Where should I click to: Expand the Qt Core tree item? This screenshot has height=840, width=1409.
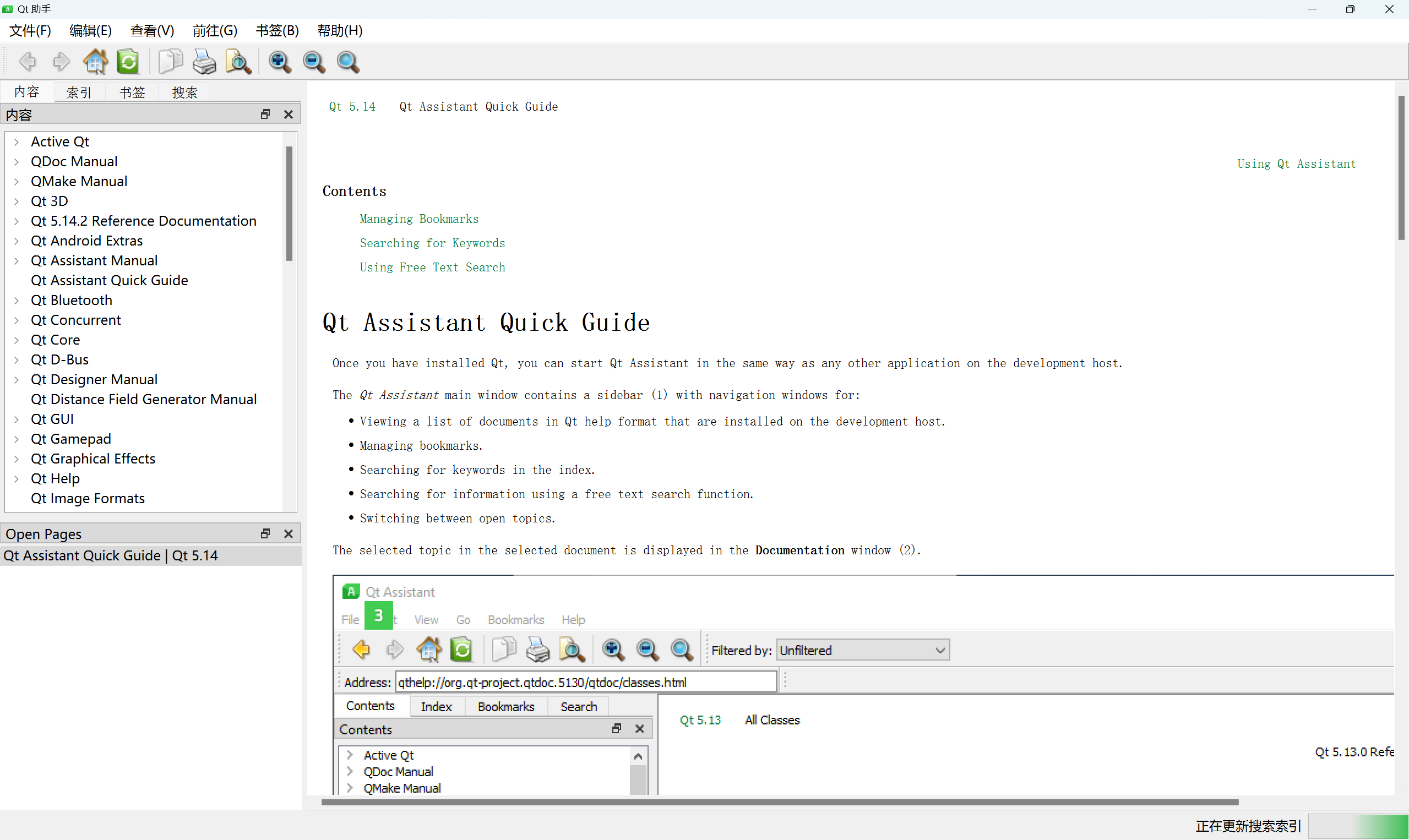coord(17,340)
